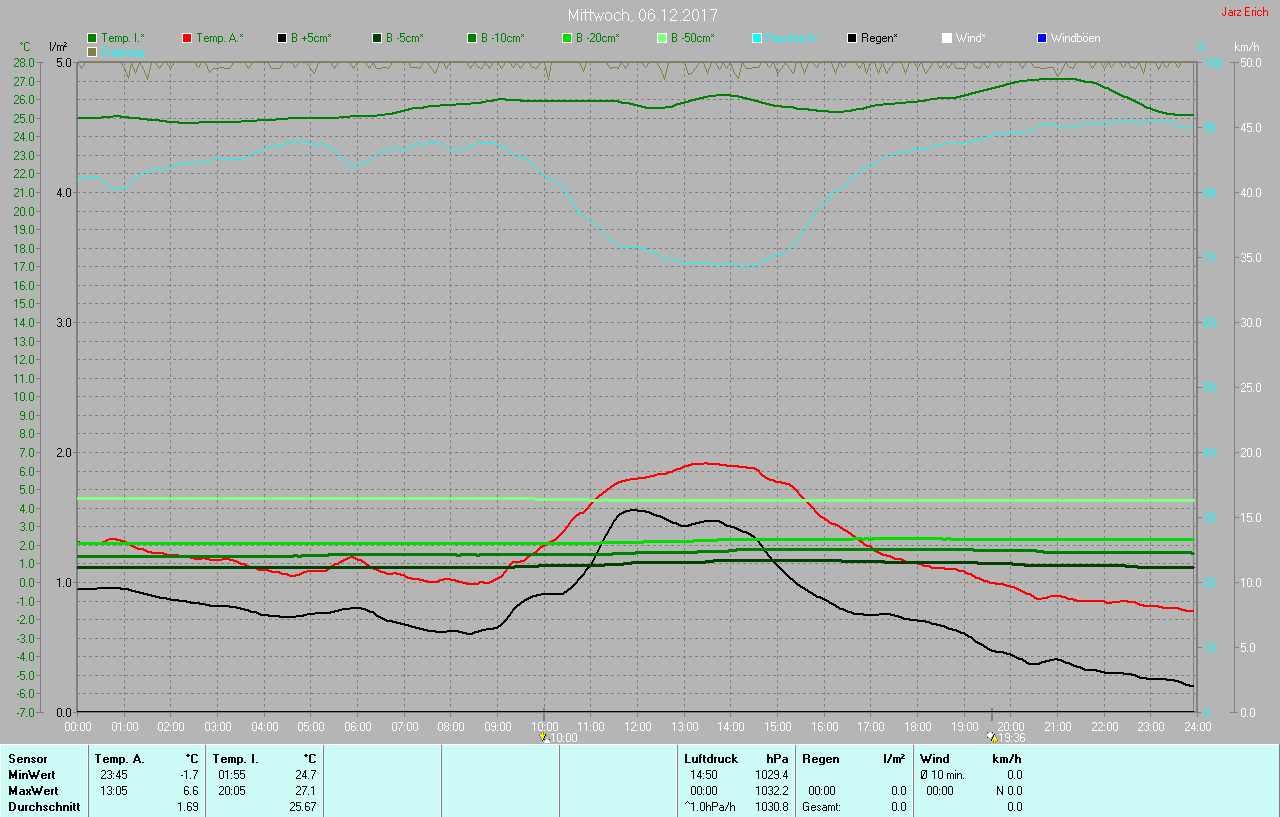
Task: Click the B +5cm* legend label
Action: point(311,38)
